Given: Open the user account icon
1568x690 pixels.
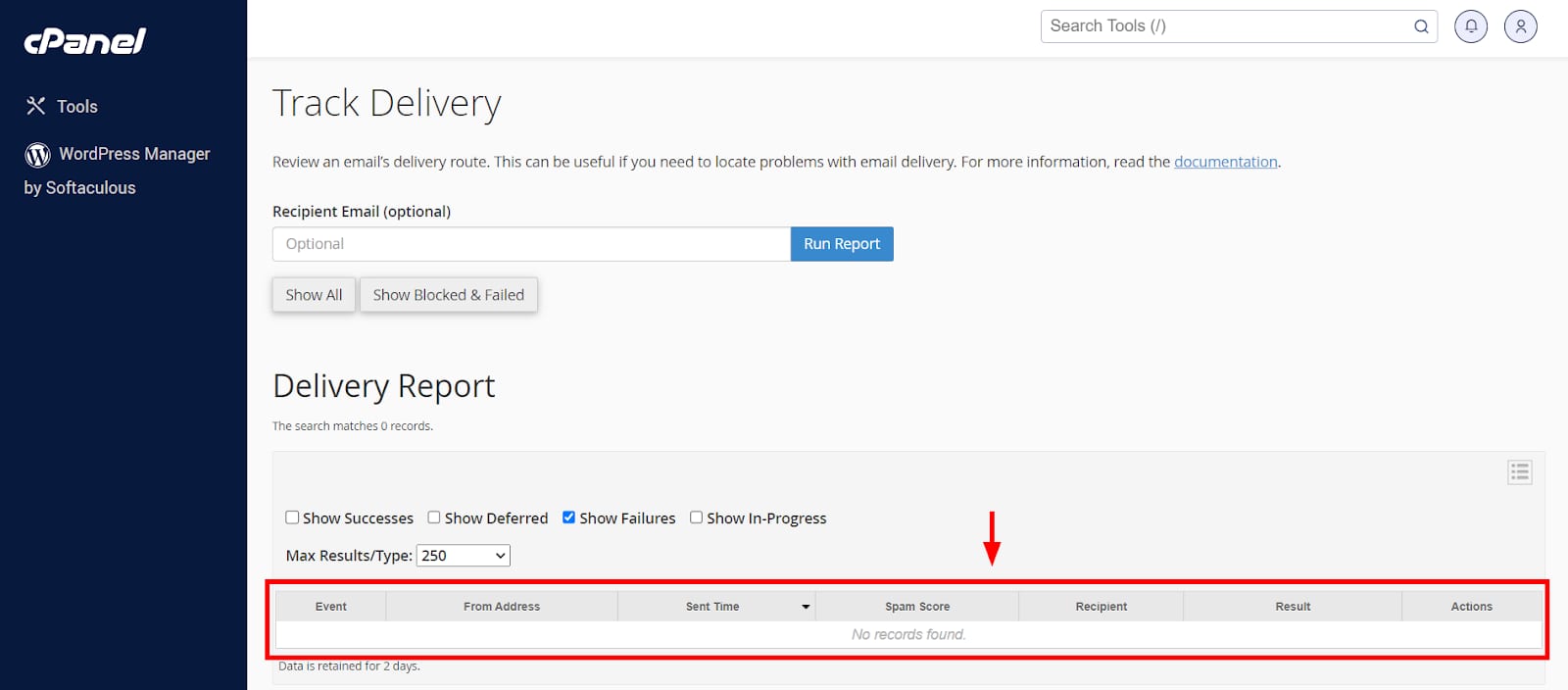Looking at the screenshot, I should coord(1520,26).
